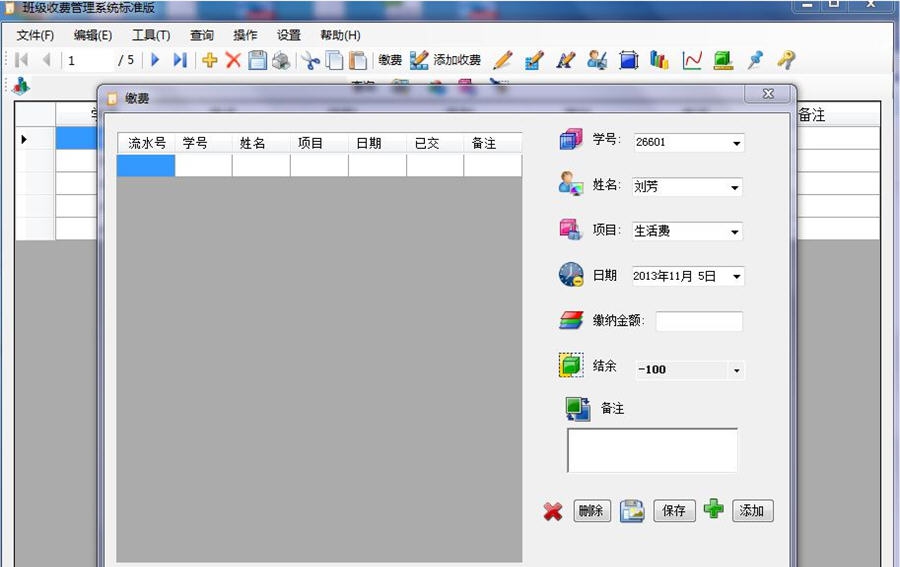Click the golden key icon
This screenshot has width=900, height=567.
point(786,60)
